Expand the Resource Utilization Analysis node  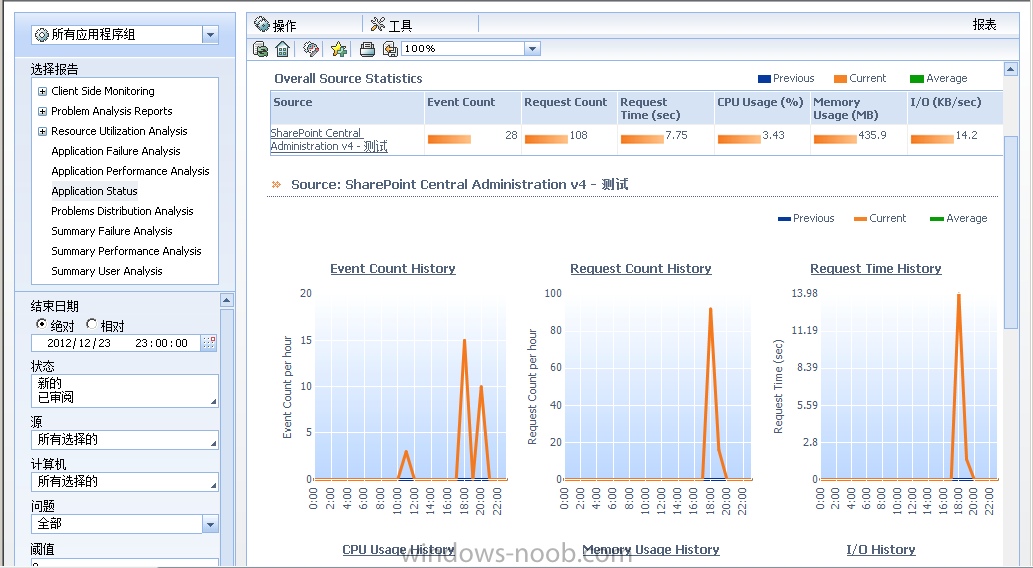pos(42,131)
